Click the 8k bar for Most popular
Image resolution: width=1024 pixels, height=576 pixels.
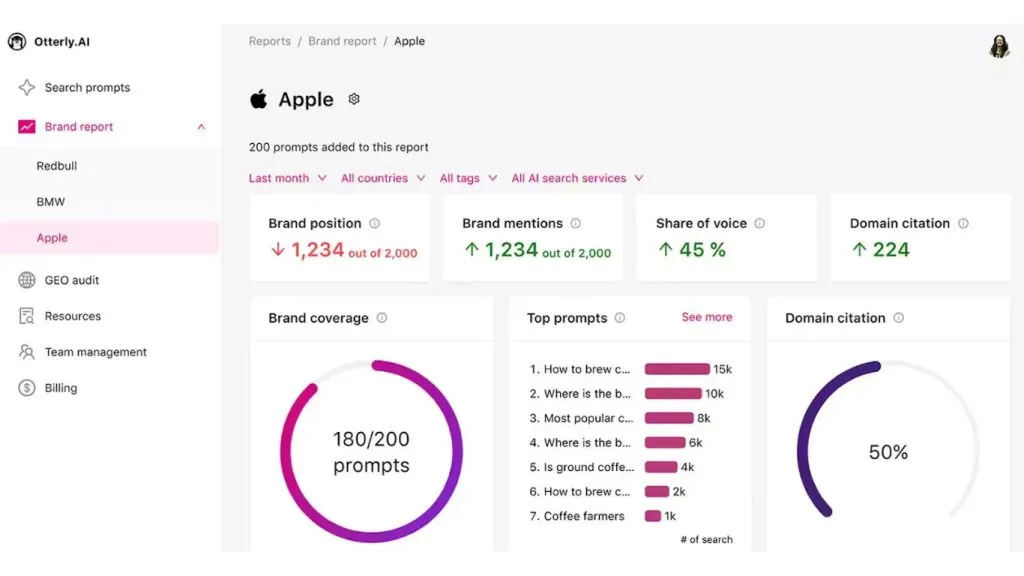coord(669,418)
